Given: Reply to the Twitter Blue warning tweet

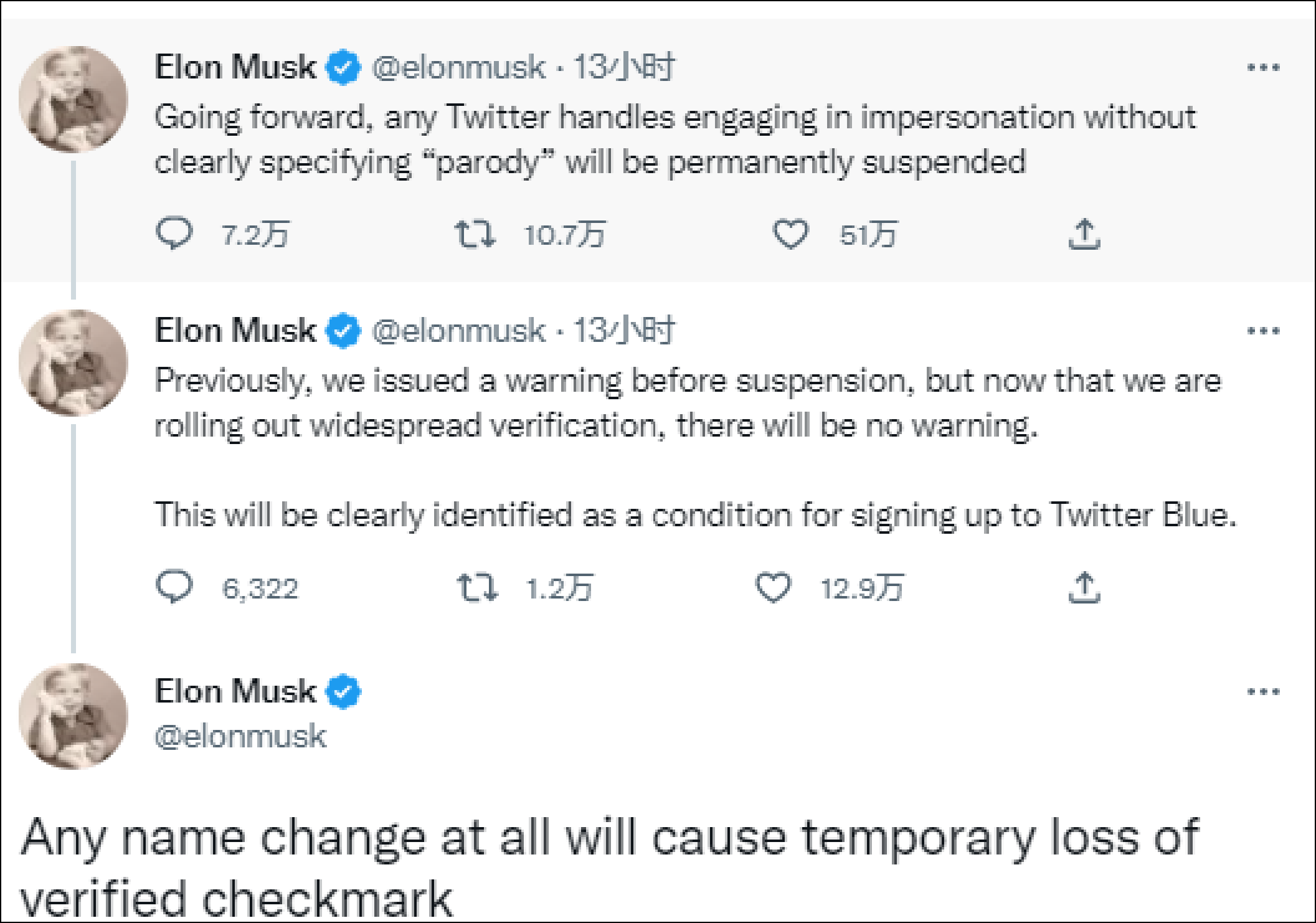Looking at the screenshot, I should coord(174,587).
